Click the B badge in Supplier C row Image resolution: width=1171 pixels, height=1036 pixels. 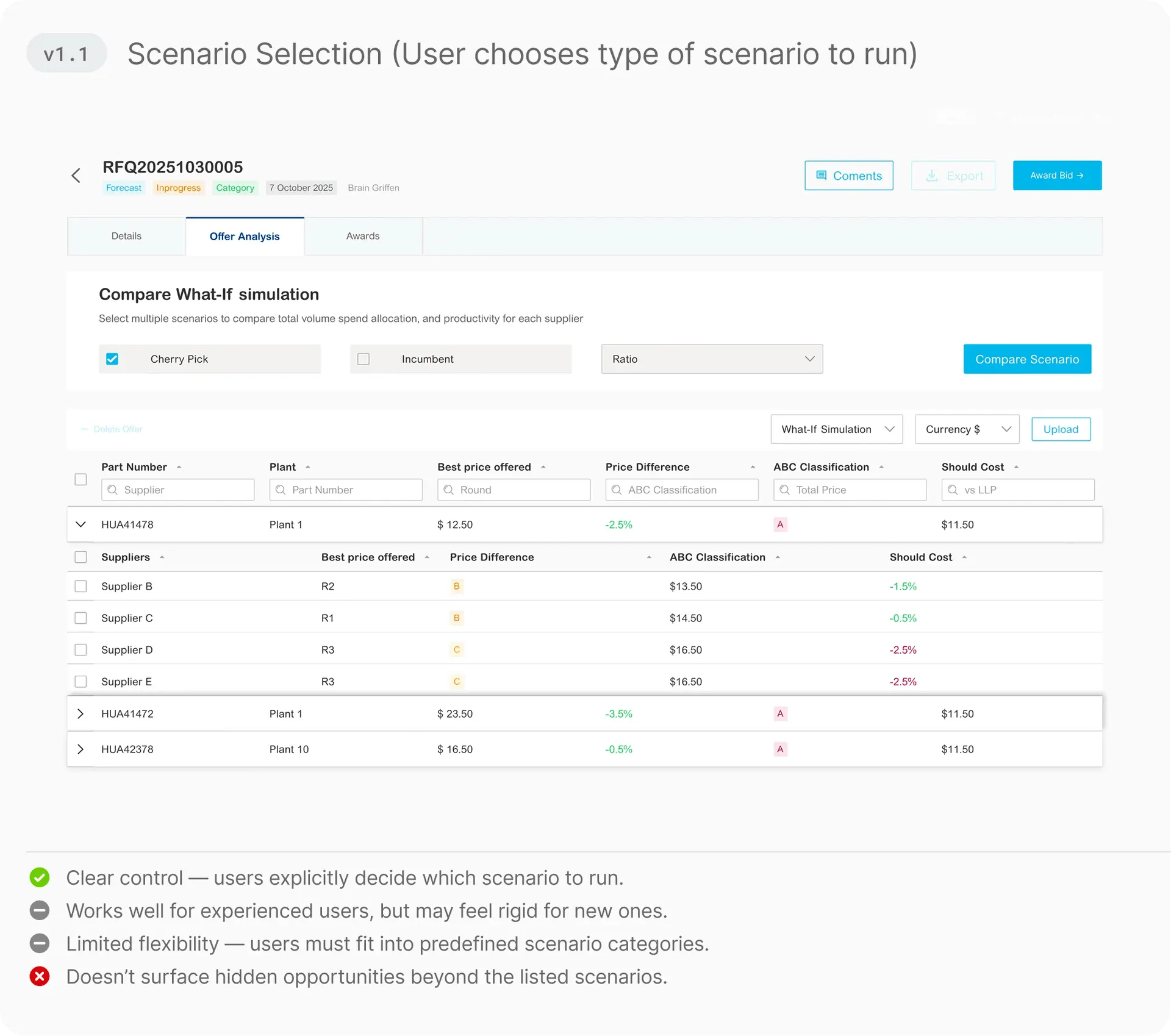pyautogui.click(x=456, y=618)
